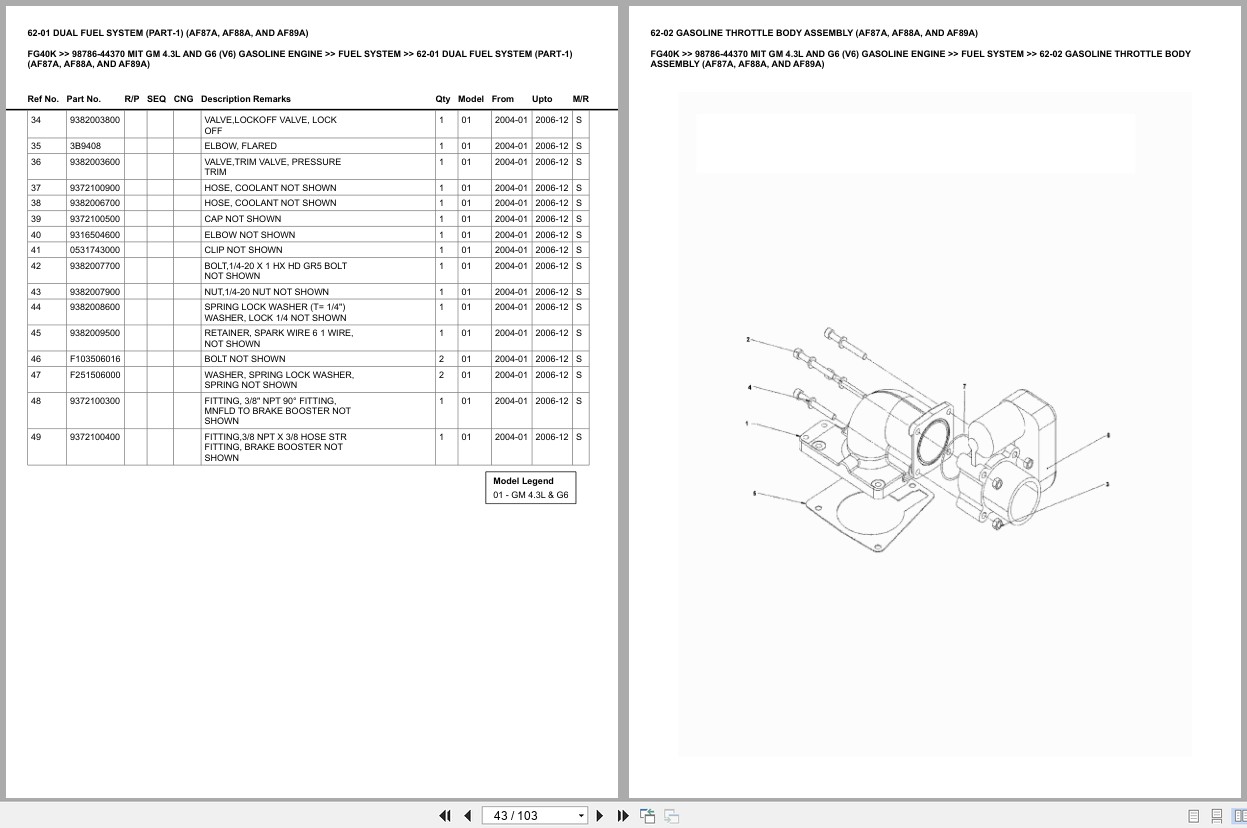This screenshot has height=828, width=1247.
Task: Select part number F251506000
Action: click(x=95, y=375)
